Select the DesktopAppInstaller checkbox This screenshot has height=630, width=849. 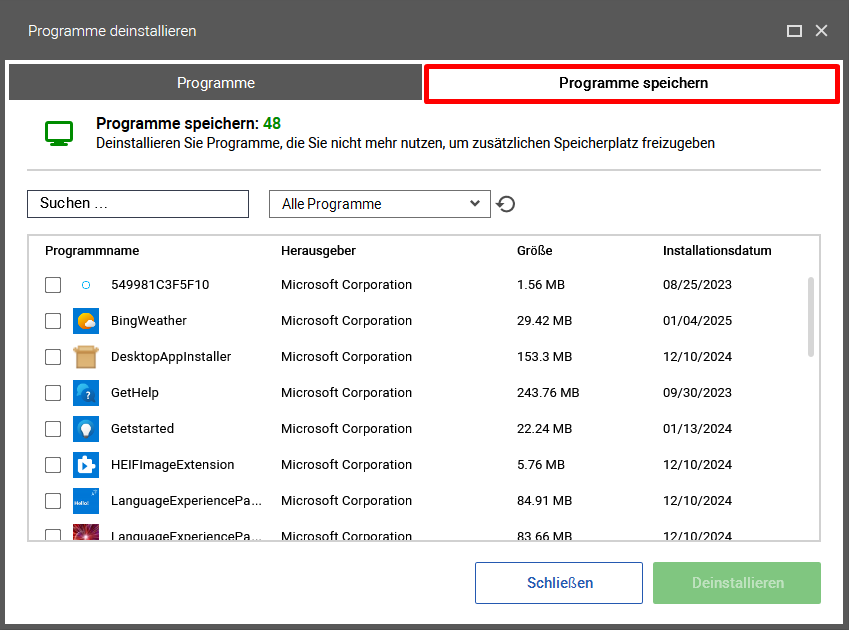click(x=53, y=357)
